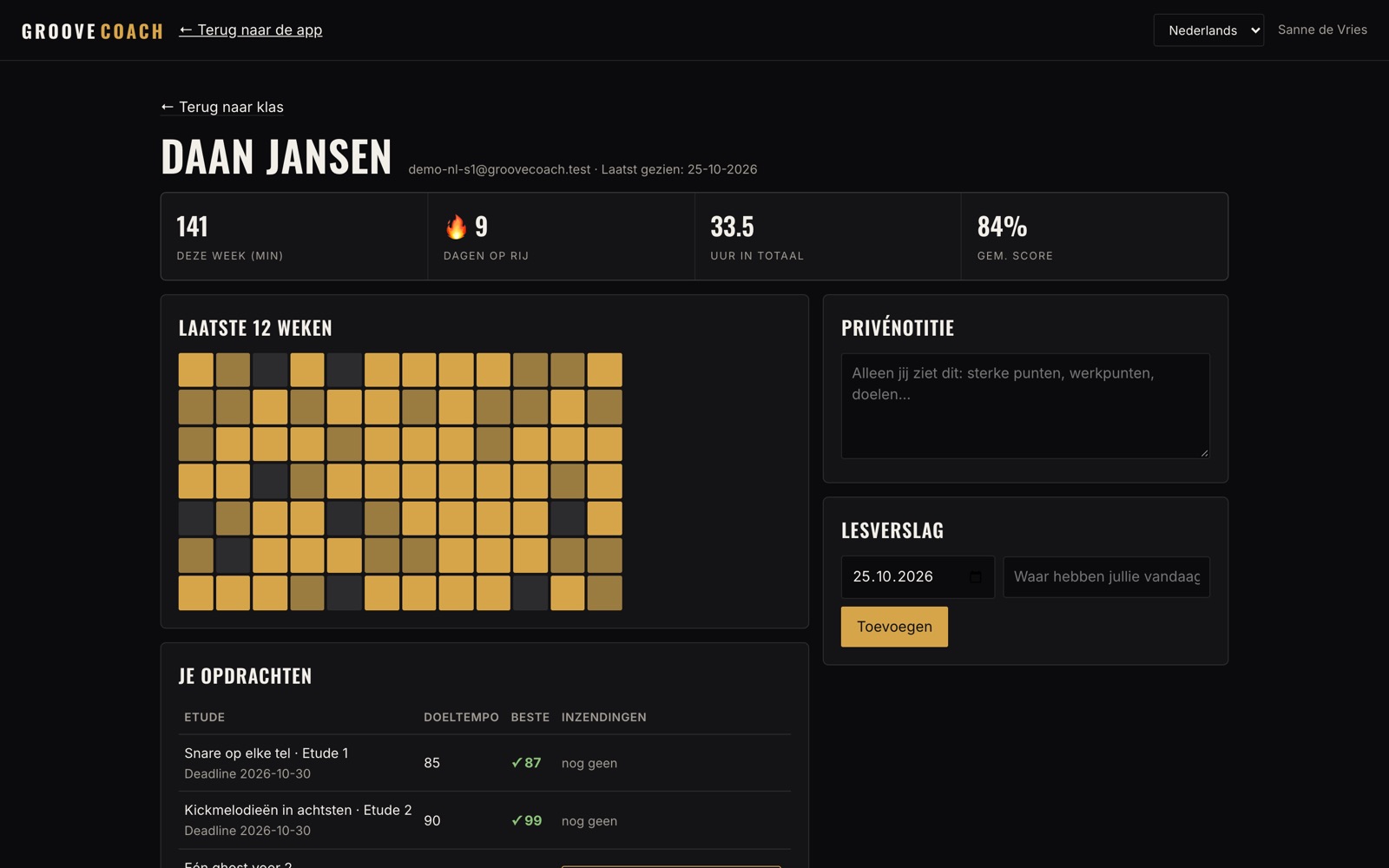Click the green checkmark beside 87

click(x=517, y=763)
